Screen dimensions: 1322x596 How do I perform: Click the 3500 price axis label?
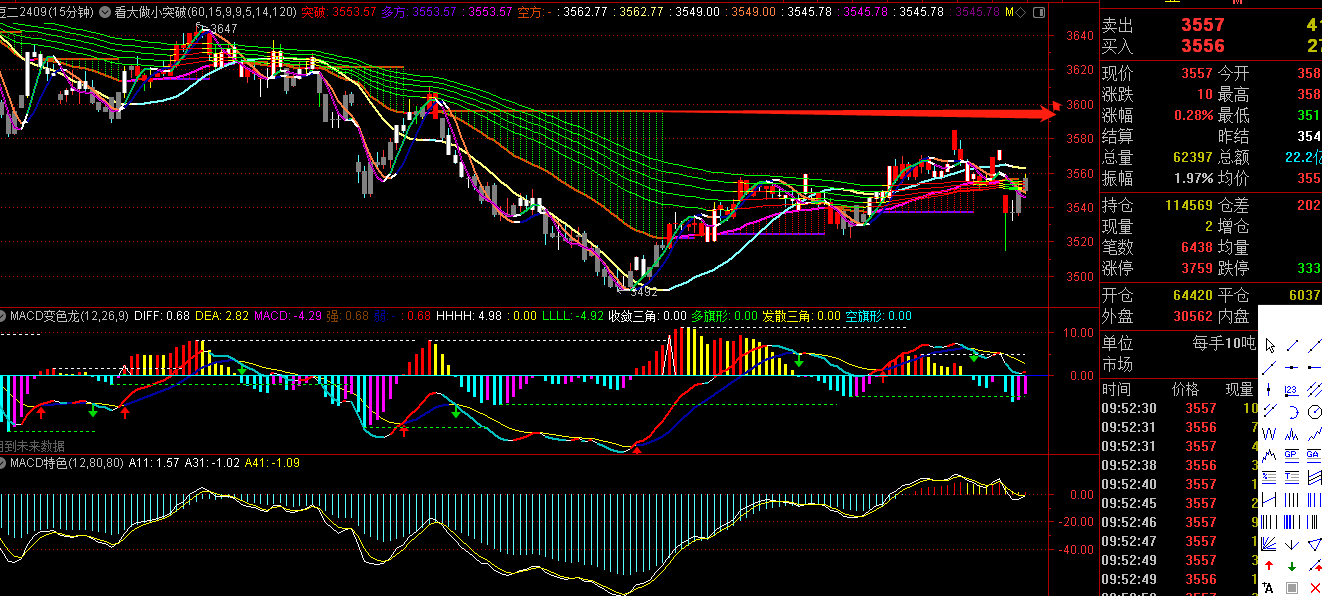pyautogui.click(x=1080, y=277)
